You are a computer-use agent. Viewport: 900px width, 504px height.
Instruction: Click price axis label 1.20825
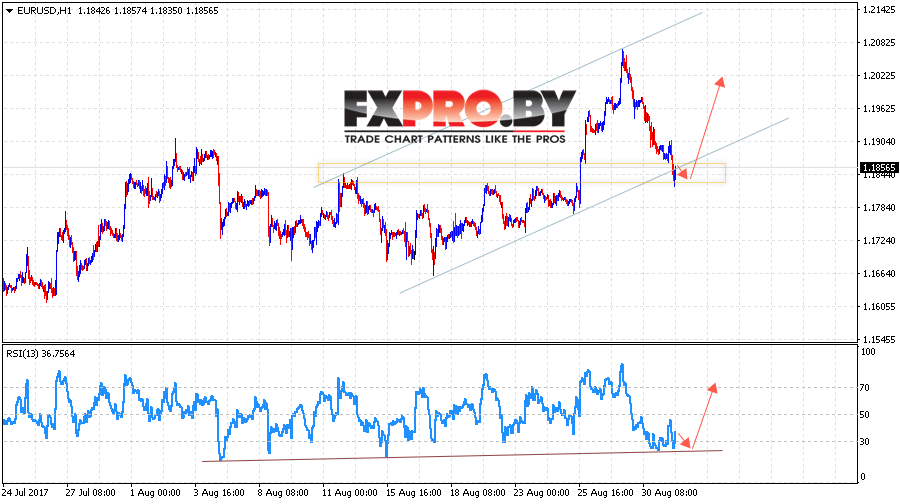point(879,42)
